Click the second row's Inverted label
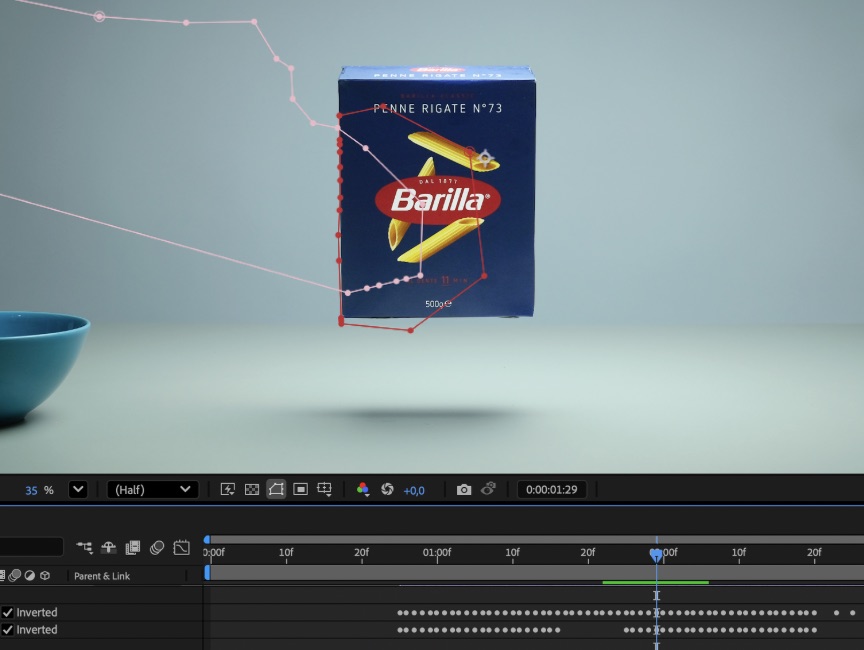This screenshot has height=650, width=864. (x=37, y=630)
